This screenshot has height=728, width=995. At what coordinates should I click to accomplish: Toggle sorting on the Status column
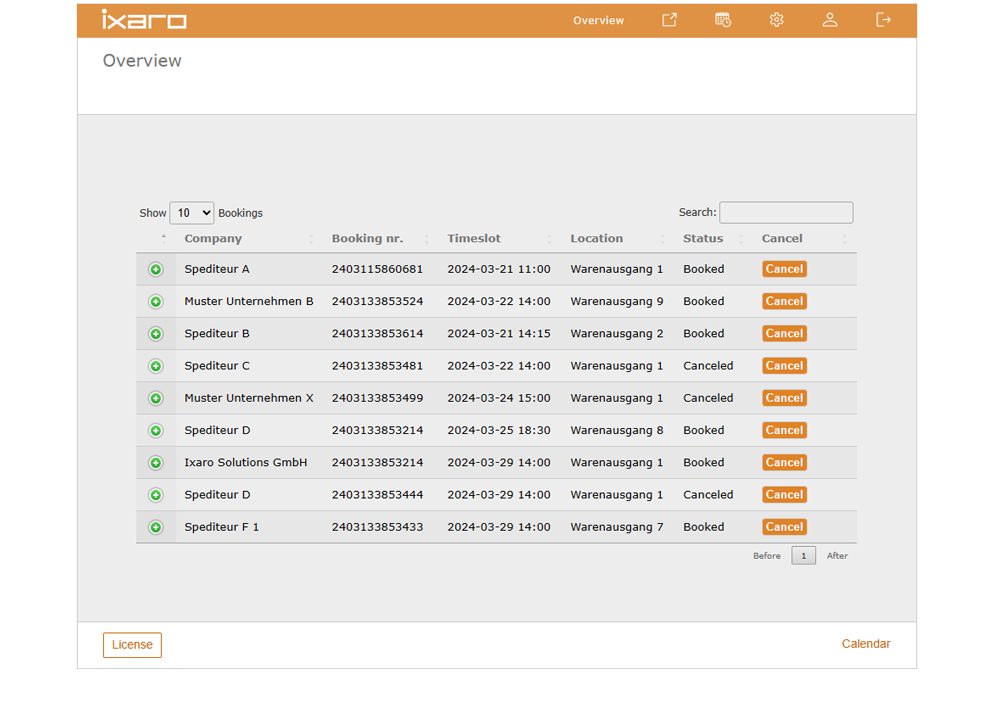click(702, 238)
